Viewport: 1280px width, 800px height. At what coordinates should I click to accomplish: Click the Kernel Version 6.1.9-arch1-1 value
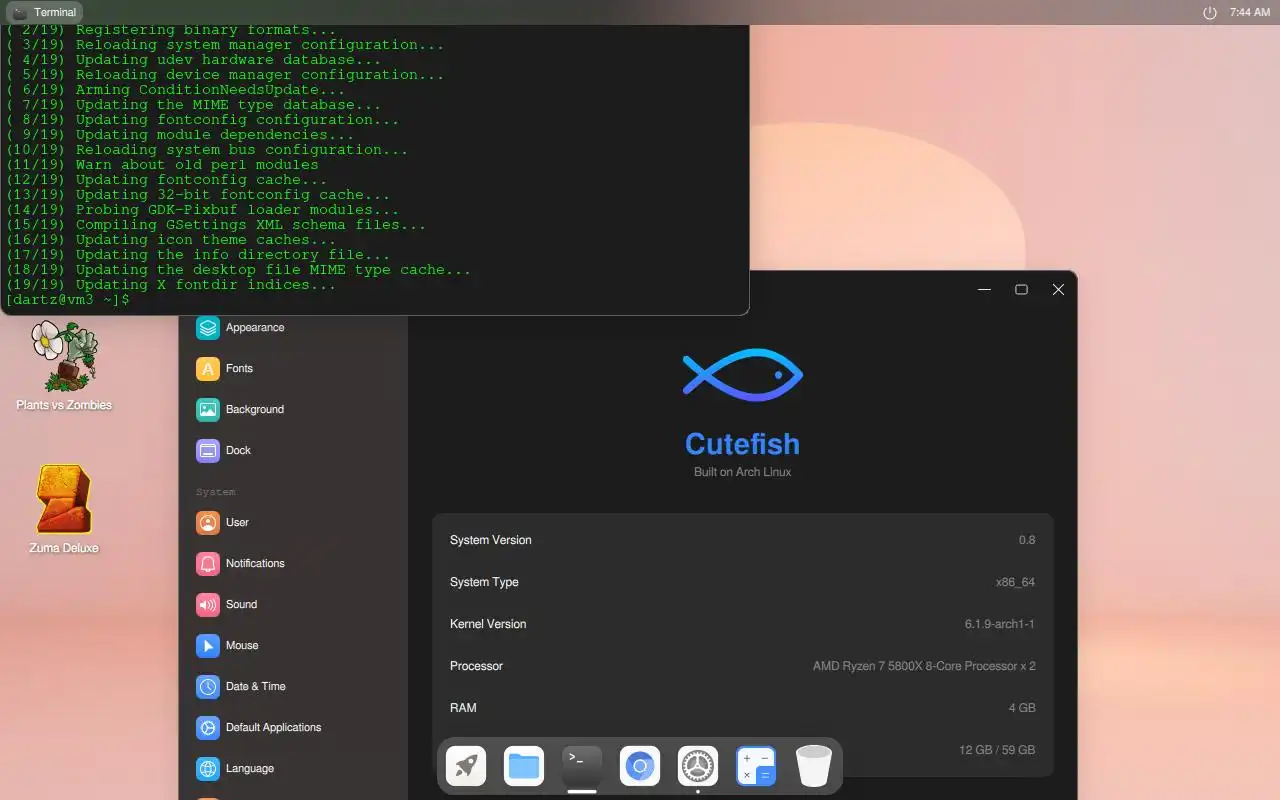point(999,624)
